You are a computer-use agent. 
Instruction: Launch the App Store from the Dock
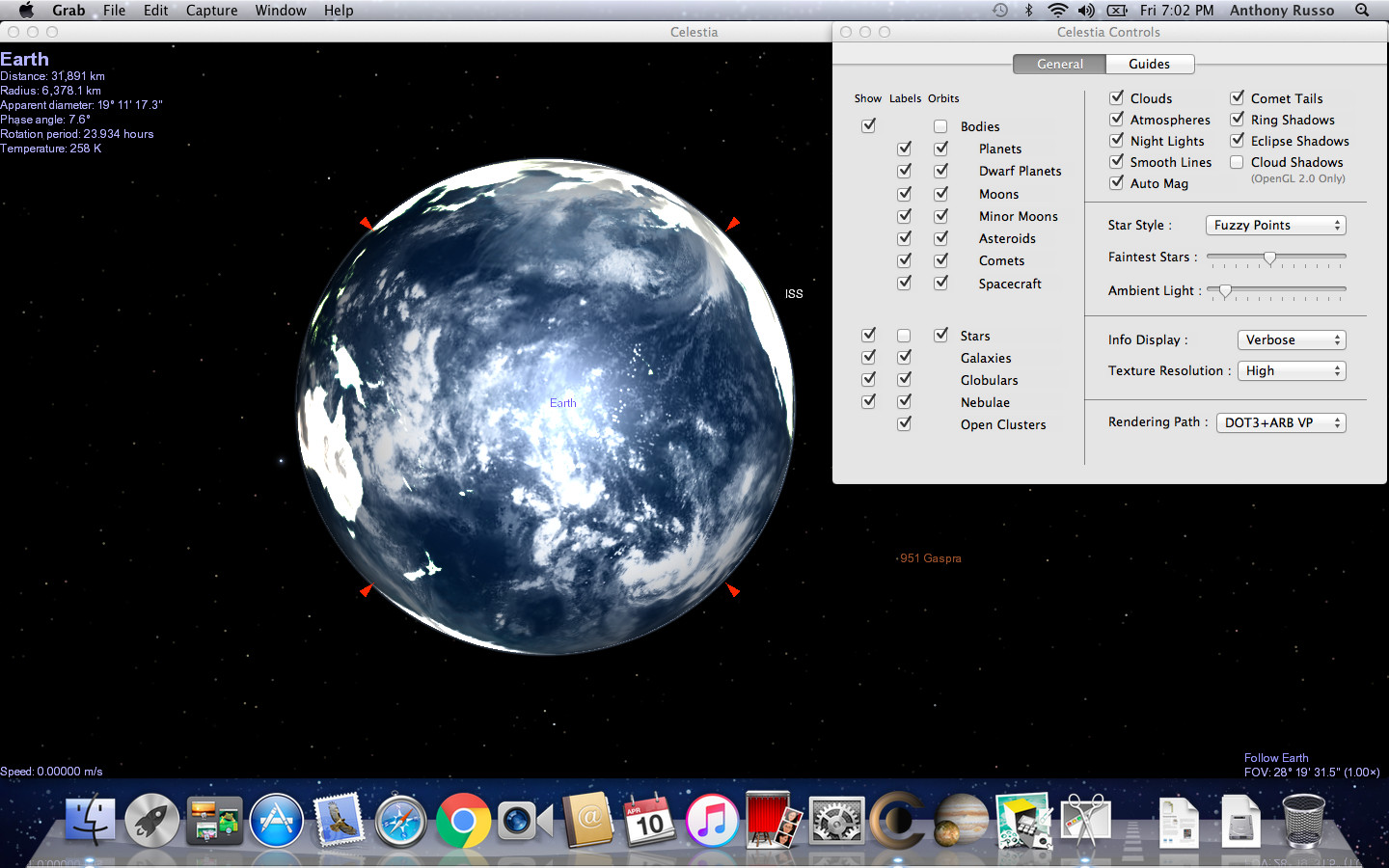[277, 821]
